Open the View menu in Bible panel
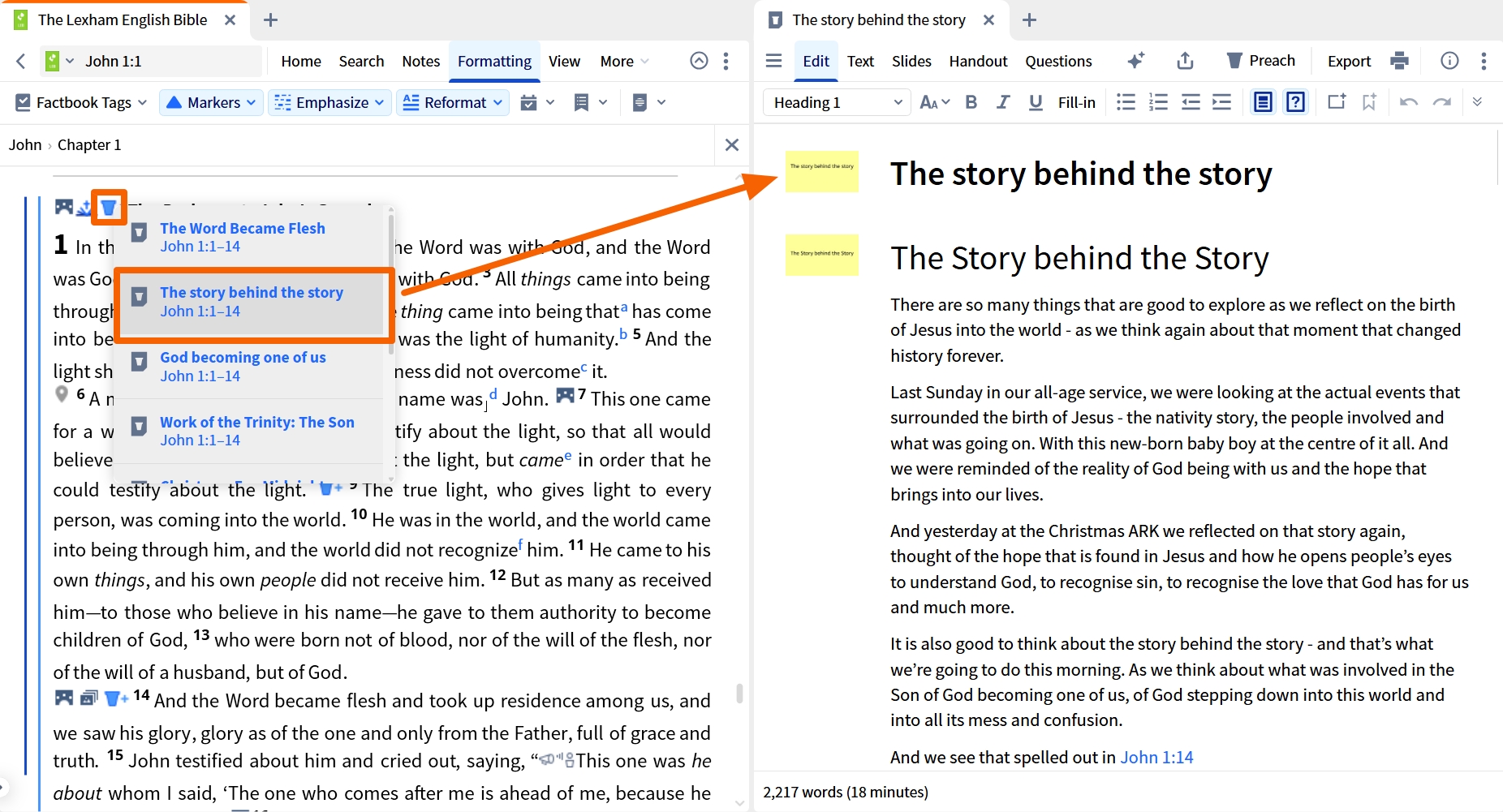The height and width of the screenshot is (812, 1503). click(x=564, y=61)
